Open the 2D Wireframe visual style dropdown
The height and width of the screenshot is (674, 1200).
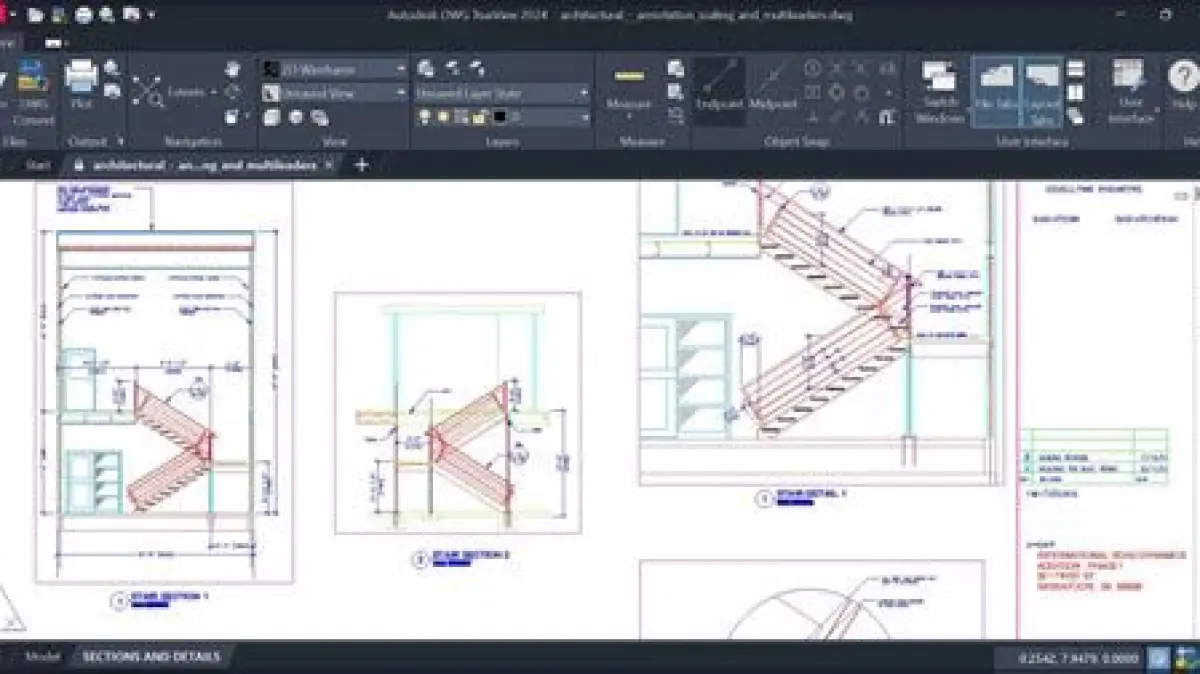tap(334, 69)
